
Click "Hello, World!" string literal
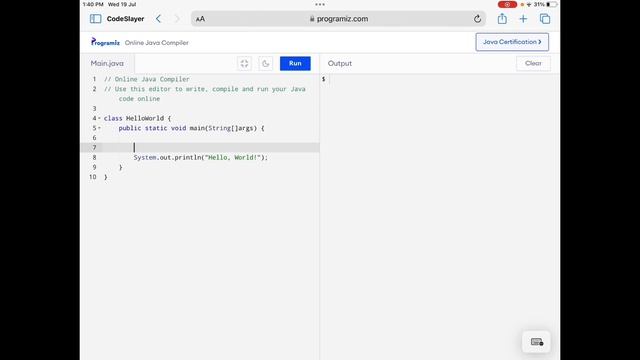click(232, 158)
